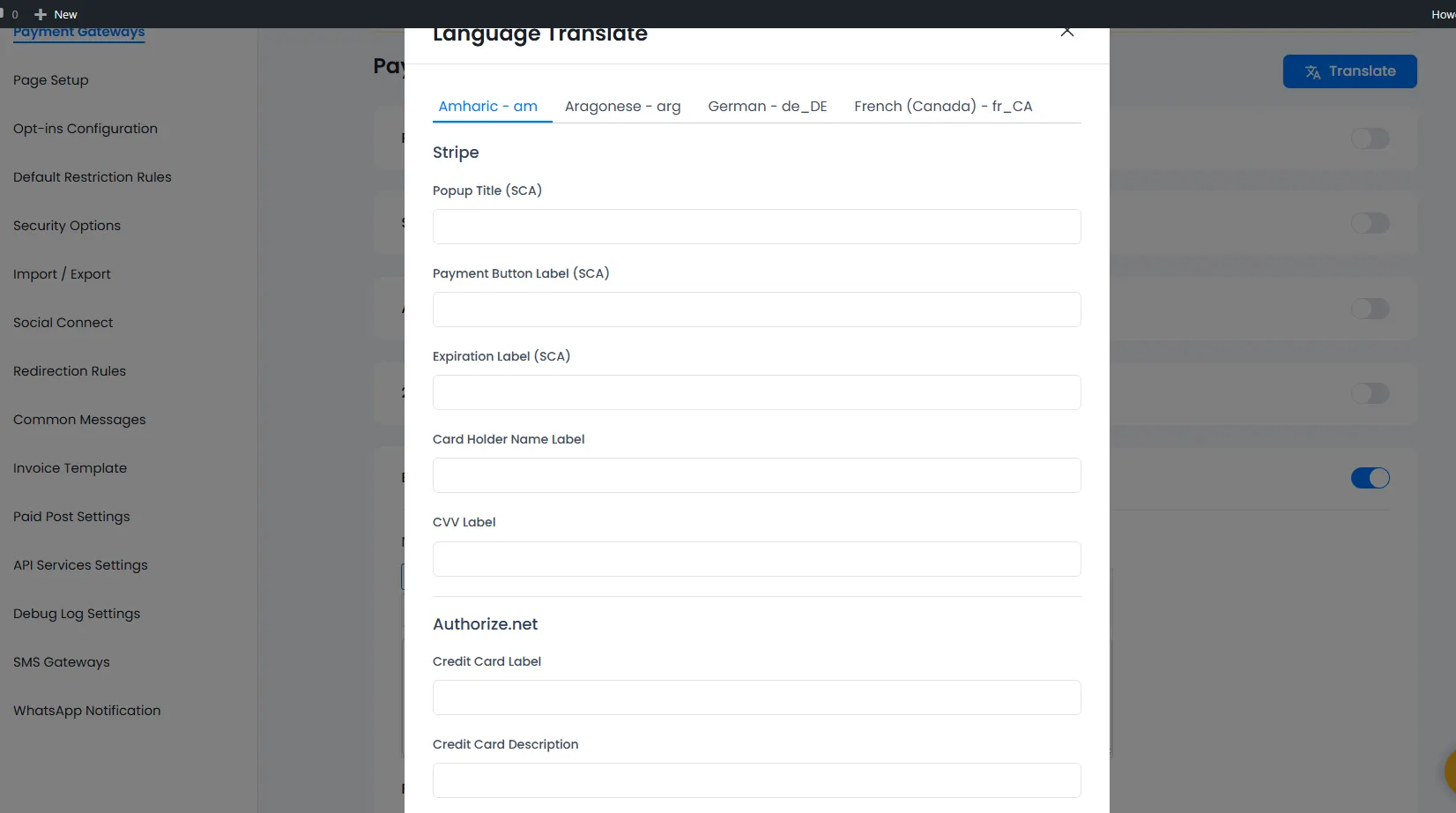
Task: Disable the topmost toggle switch on the right
Action: tap(1369, 138)
